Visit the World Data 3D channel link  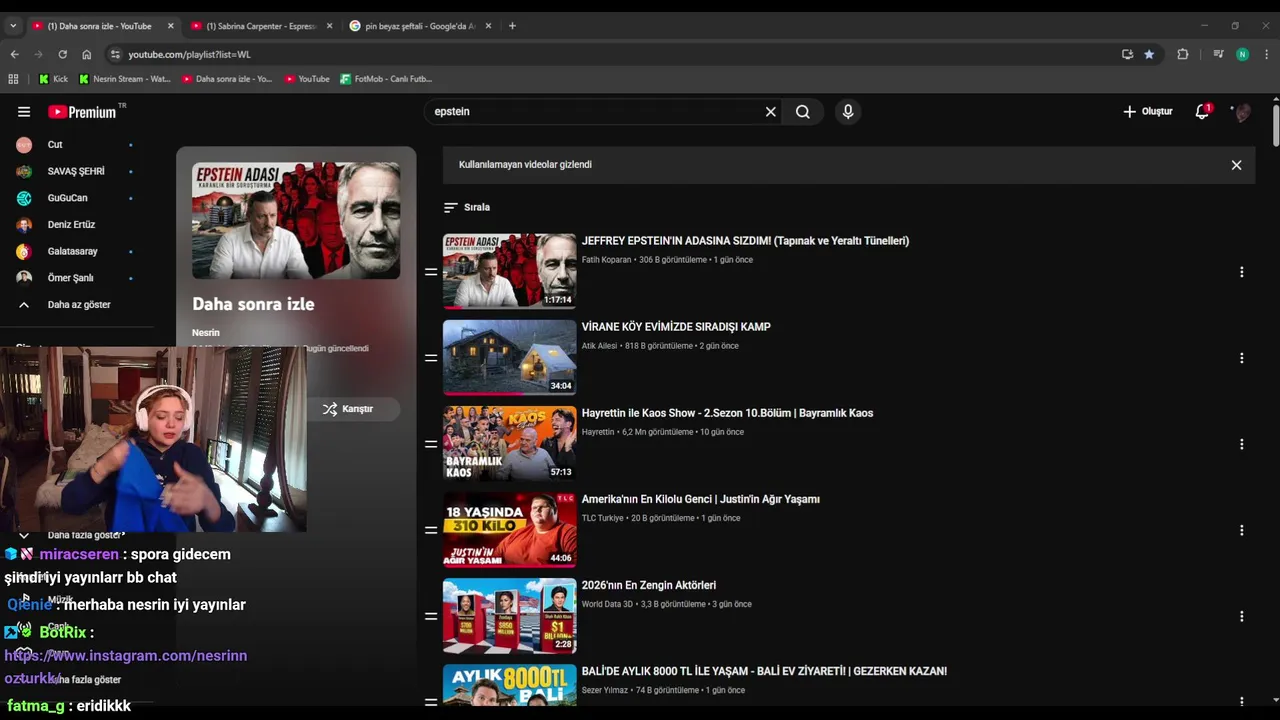coord(607,604)
